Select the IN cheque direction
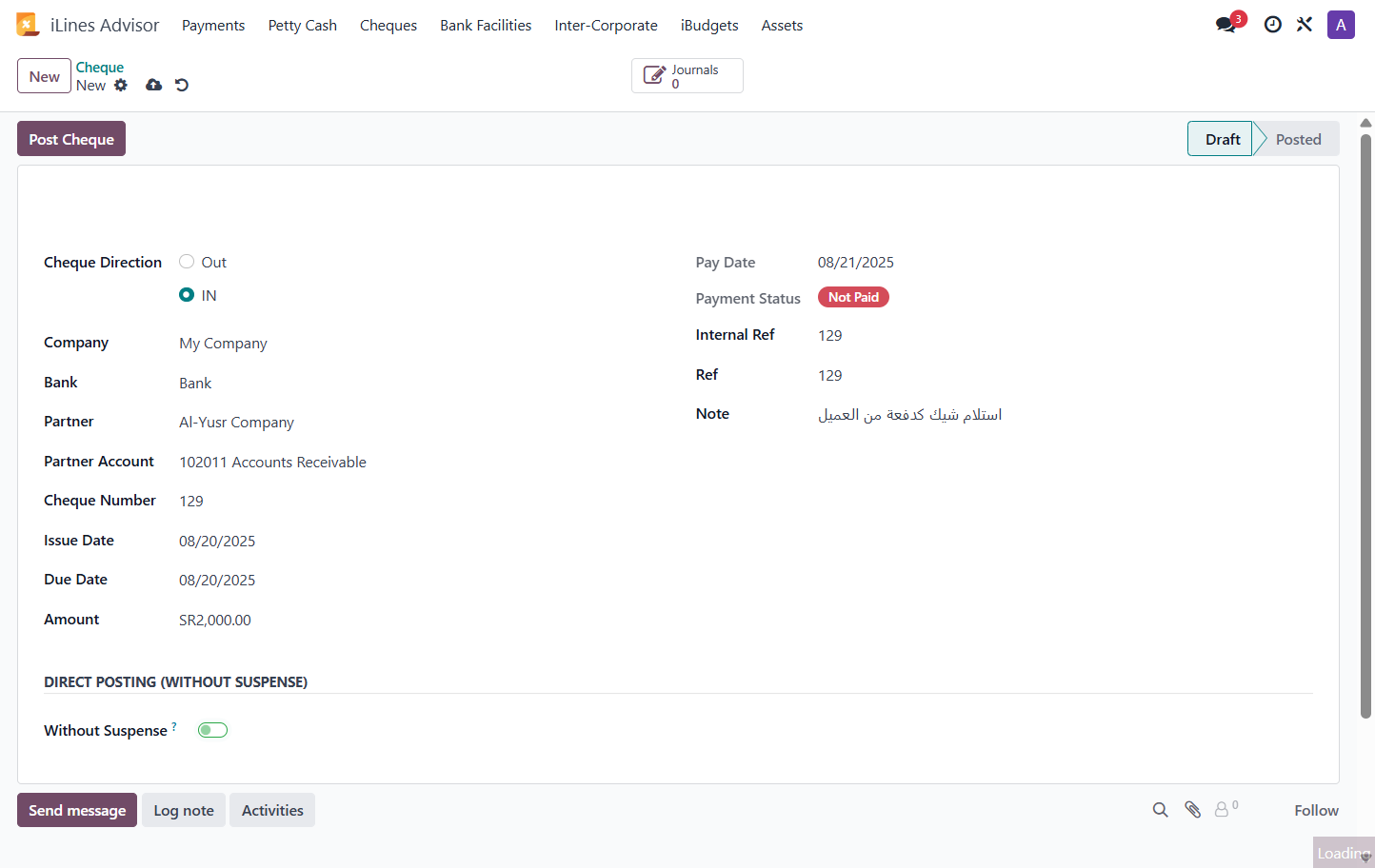Screen dimensions: 1375x868 click(187, 295)
